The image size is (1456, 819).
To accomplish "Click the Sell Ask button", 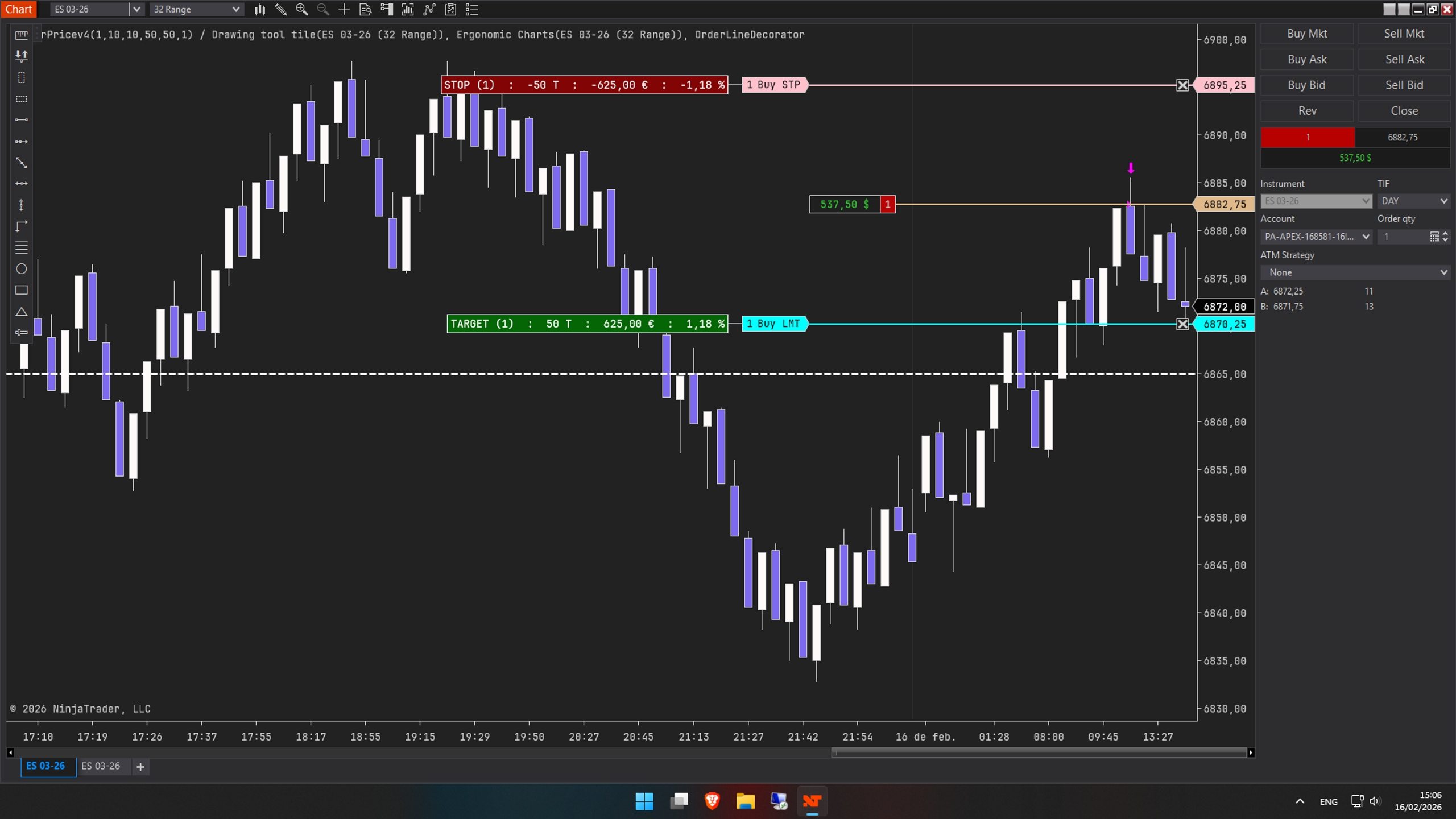I will (x=1404, y=59).
